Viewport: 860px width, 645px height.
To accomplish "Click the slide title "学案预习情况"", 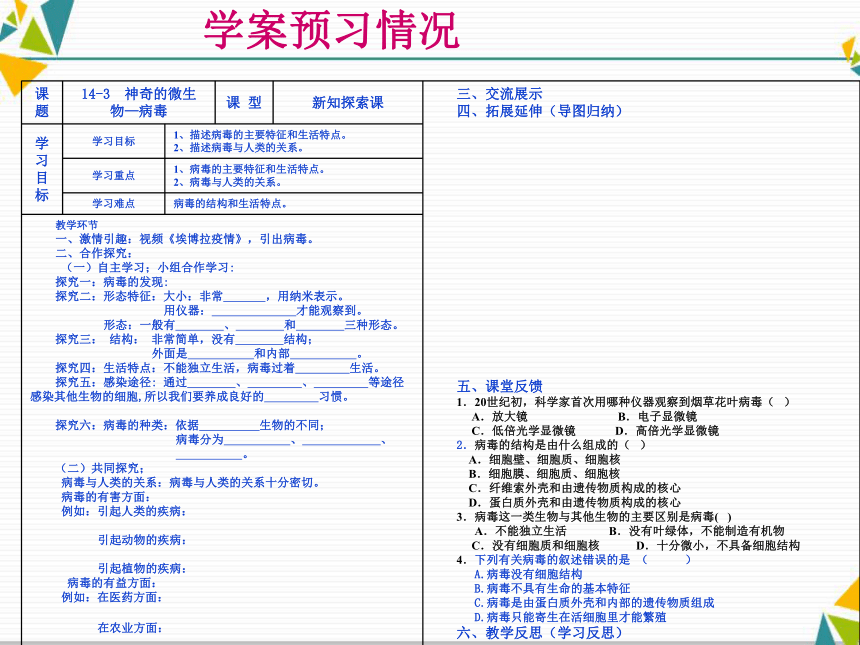I will (x=331, y=30).
